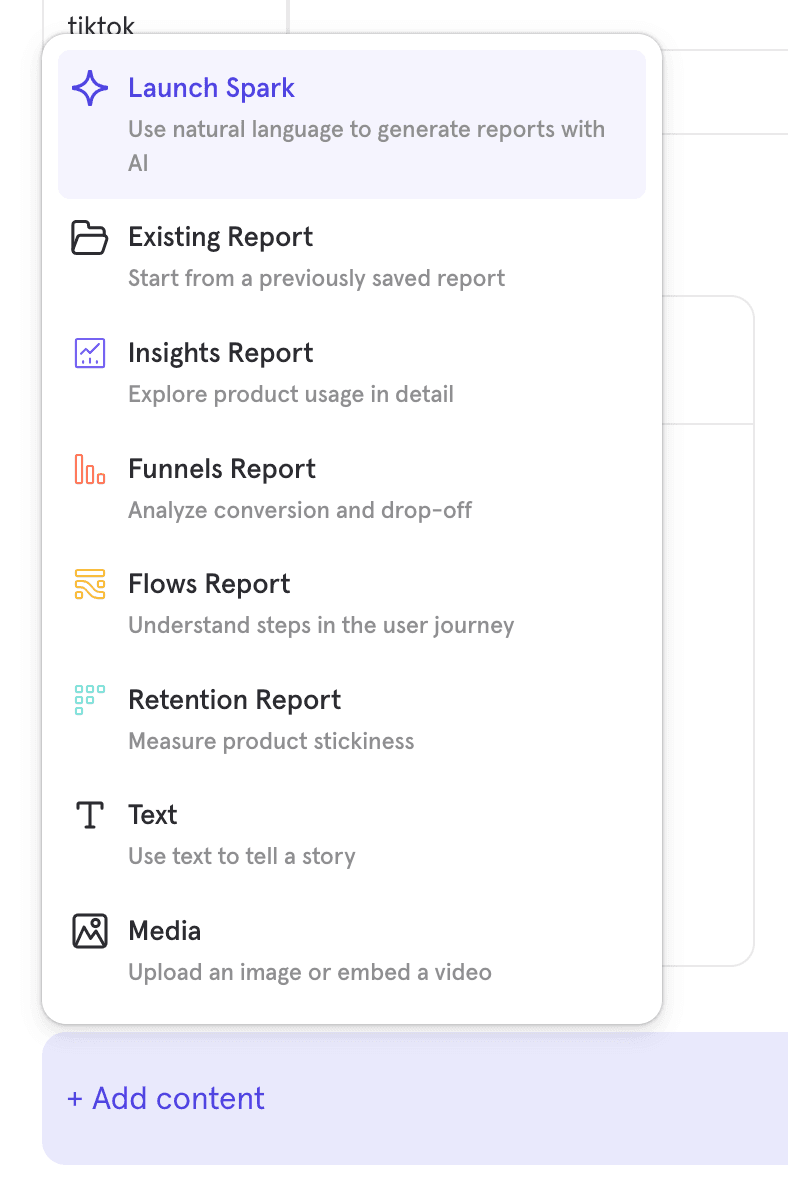This screenshot has height=1200, width=788.
Task: Click the Media image icon
Action: [89, 931]
